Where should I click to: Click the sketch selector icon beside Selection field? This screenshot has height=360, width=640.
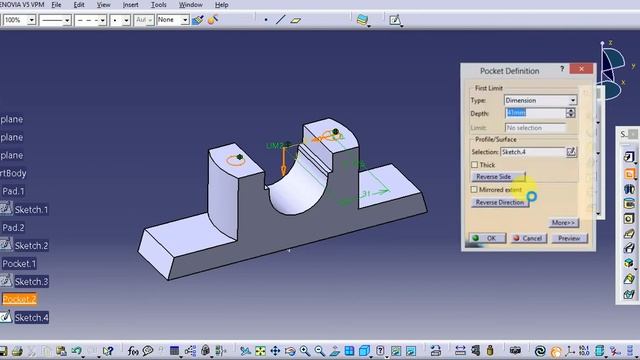571,152
